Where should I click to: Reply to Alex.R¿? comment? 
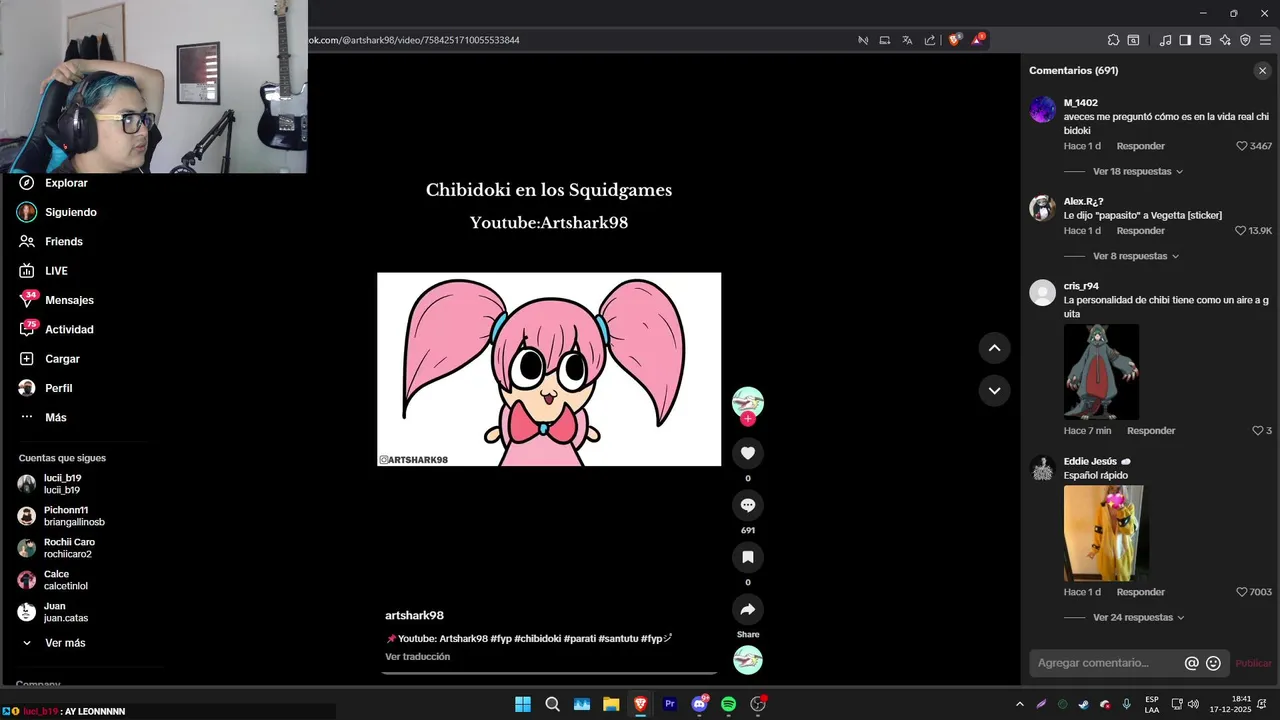point(1140,231)
